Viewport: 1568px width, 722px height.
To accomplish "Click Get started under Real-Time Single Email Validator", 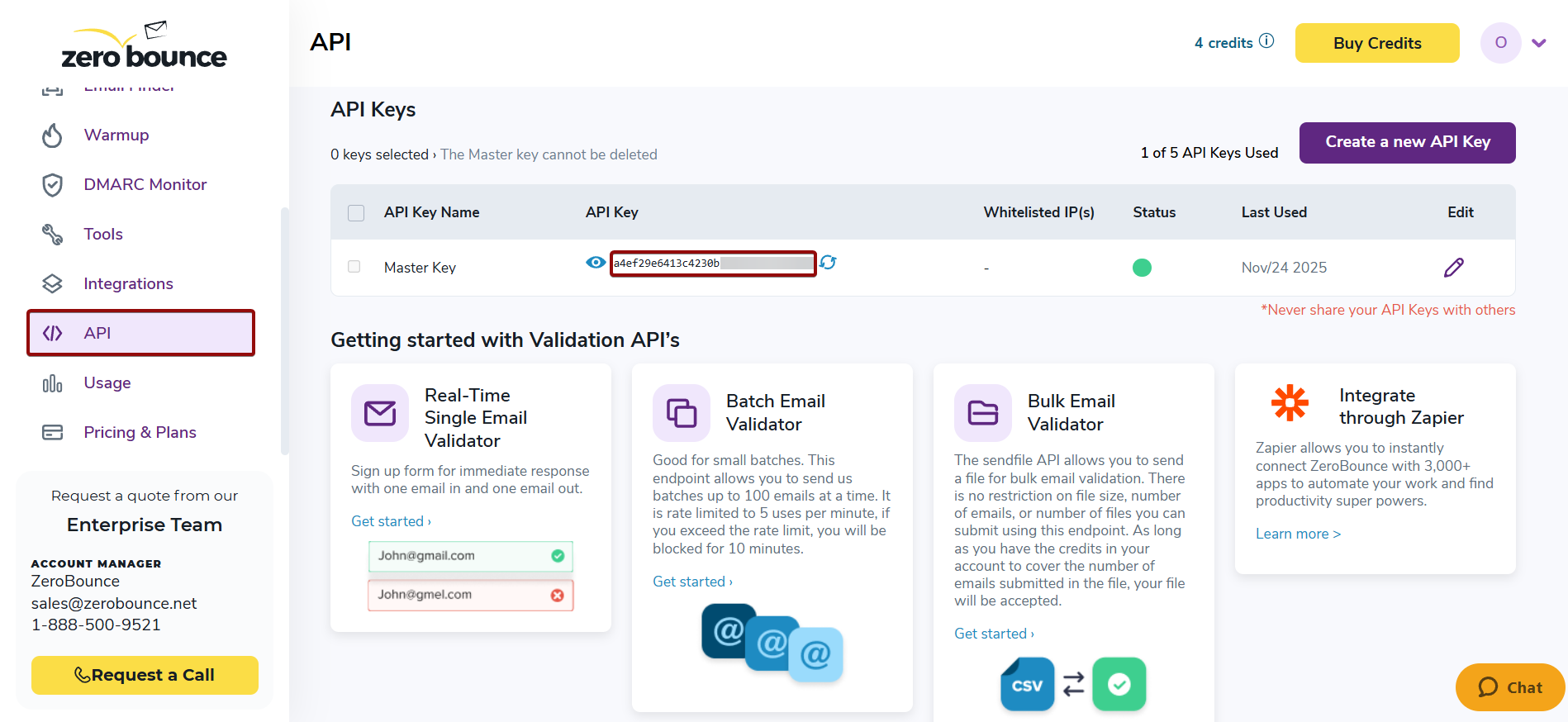I will (x=391, y=521).
